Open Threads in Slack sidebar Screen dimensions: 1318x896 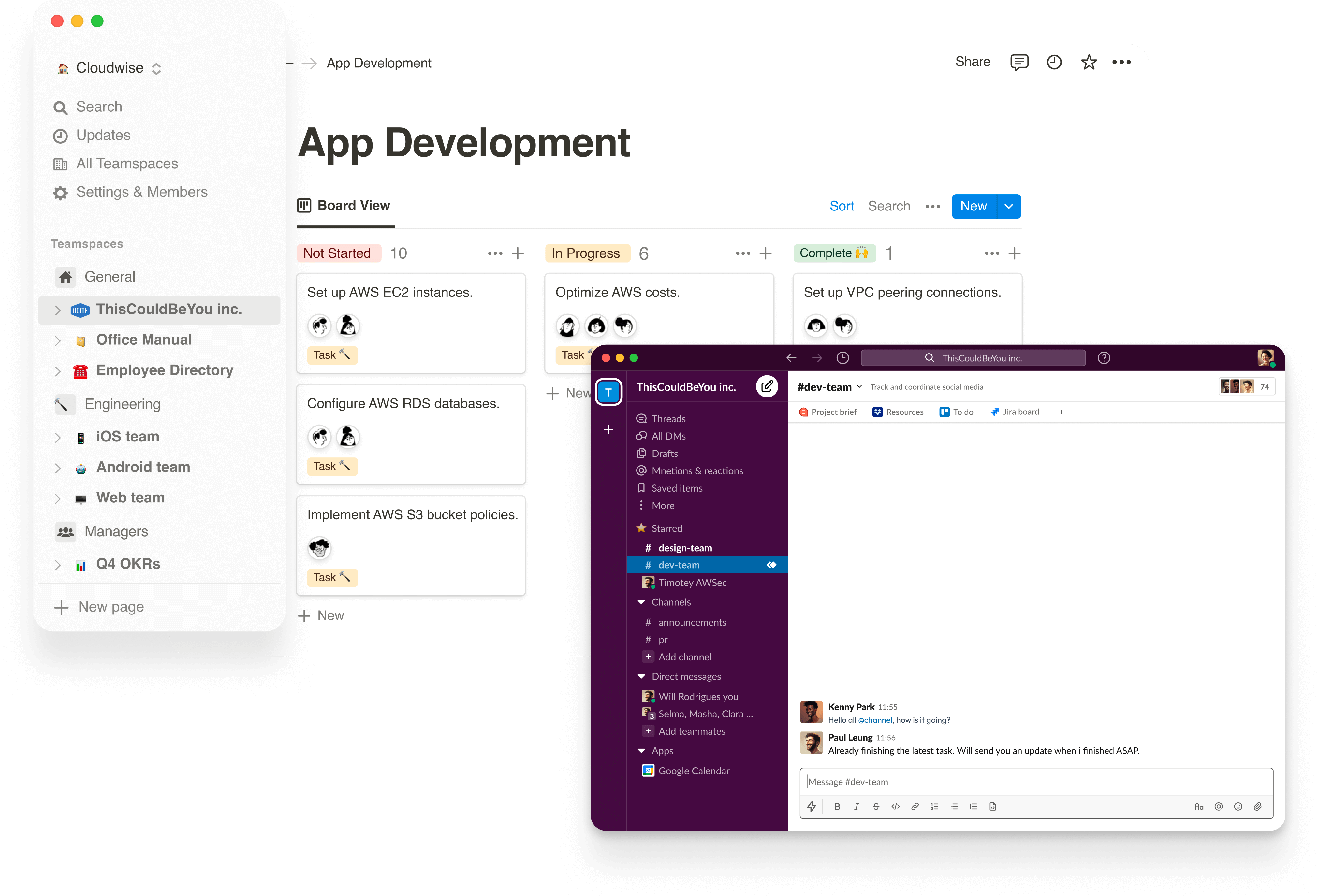pos(661,418)
